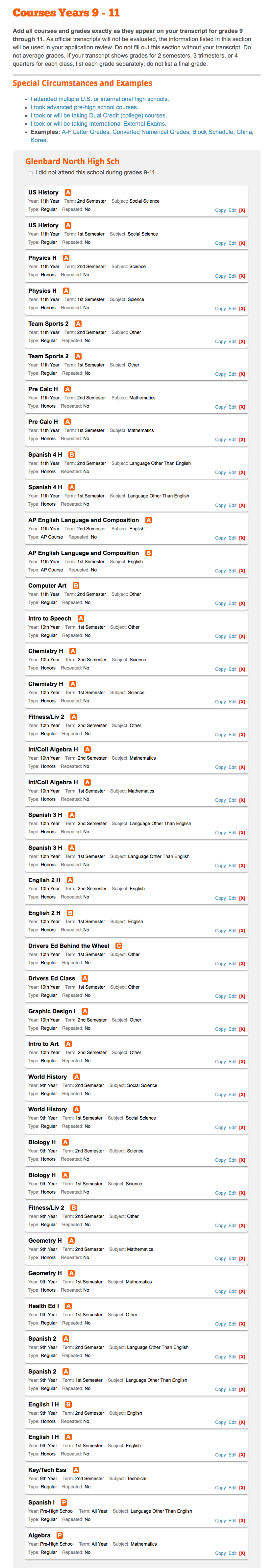Delete the Intro to Speech course
The image size is (274, 1568).
click(242, 636)
